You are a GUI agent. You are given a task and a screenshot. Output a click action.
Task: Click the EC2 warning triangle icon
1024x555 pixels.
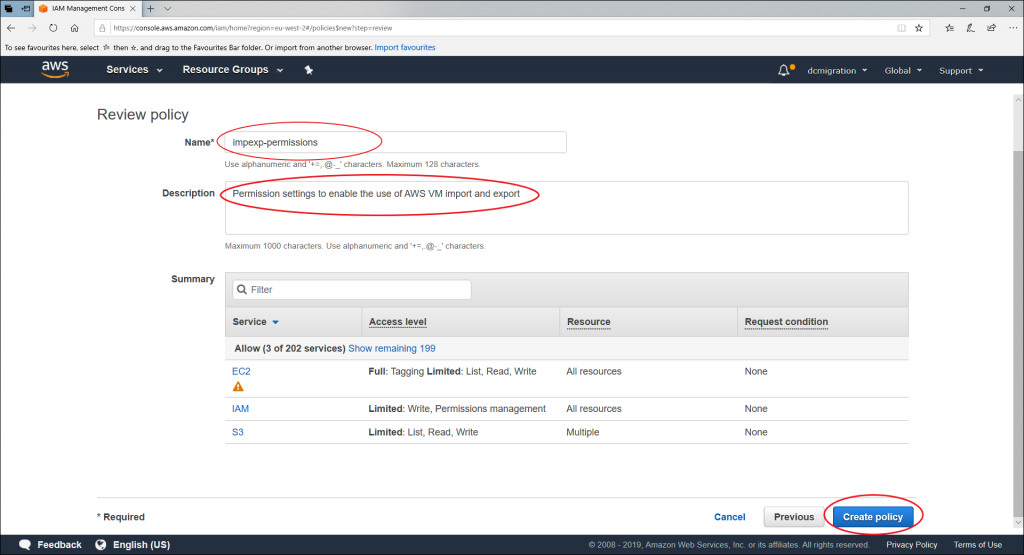click(238, 386)
